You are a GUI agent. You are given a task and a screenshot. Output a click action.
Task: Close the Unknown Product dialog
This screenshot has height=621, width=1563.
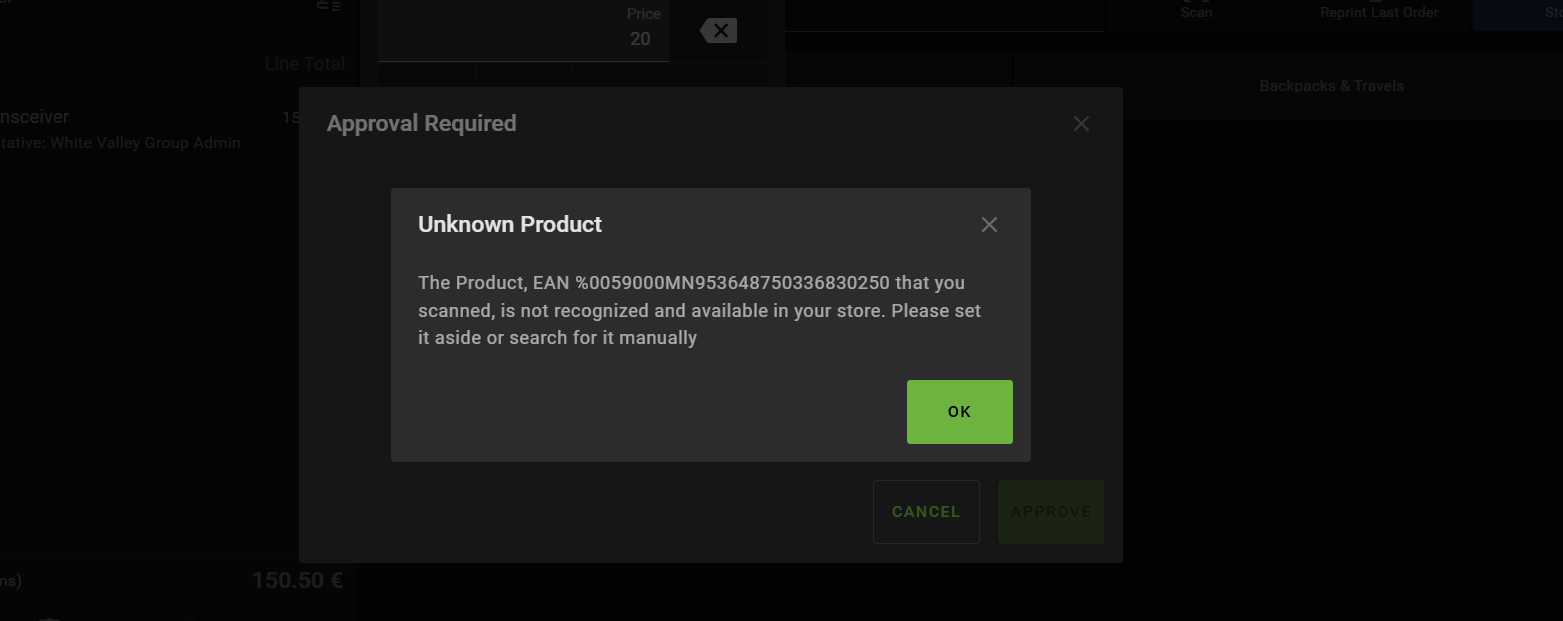[x=989, y=225]
